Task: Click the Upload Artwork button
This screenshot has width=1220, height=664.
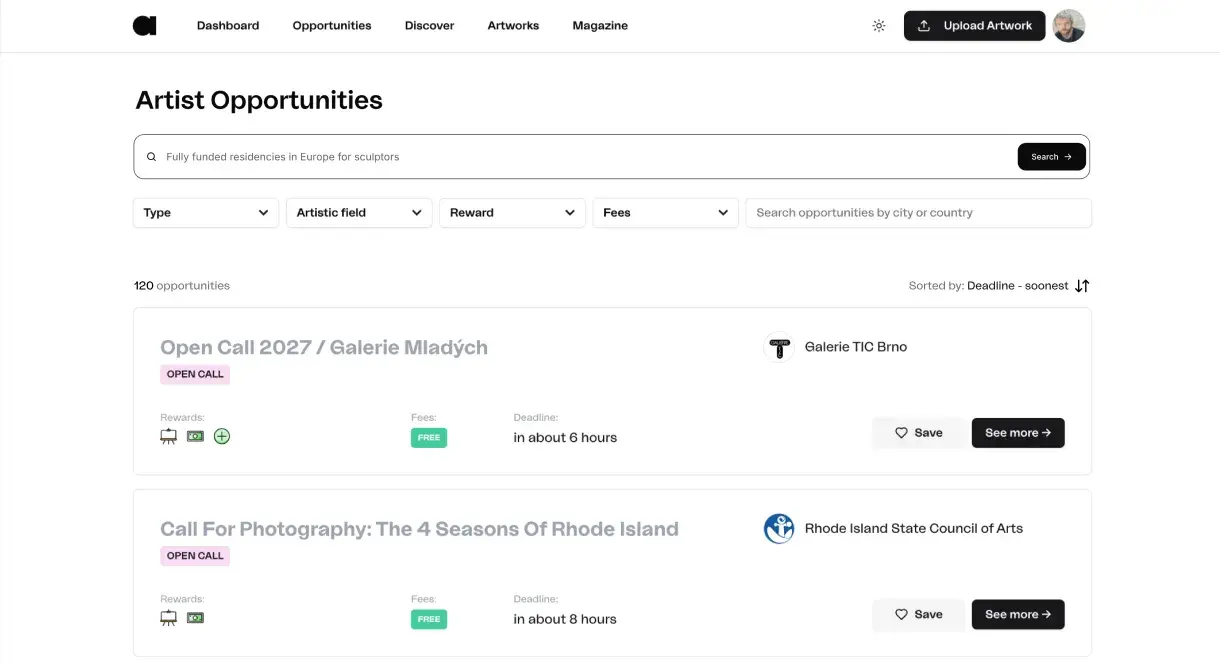Action: point(974,26)
